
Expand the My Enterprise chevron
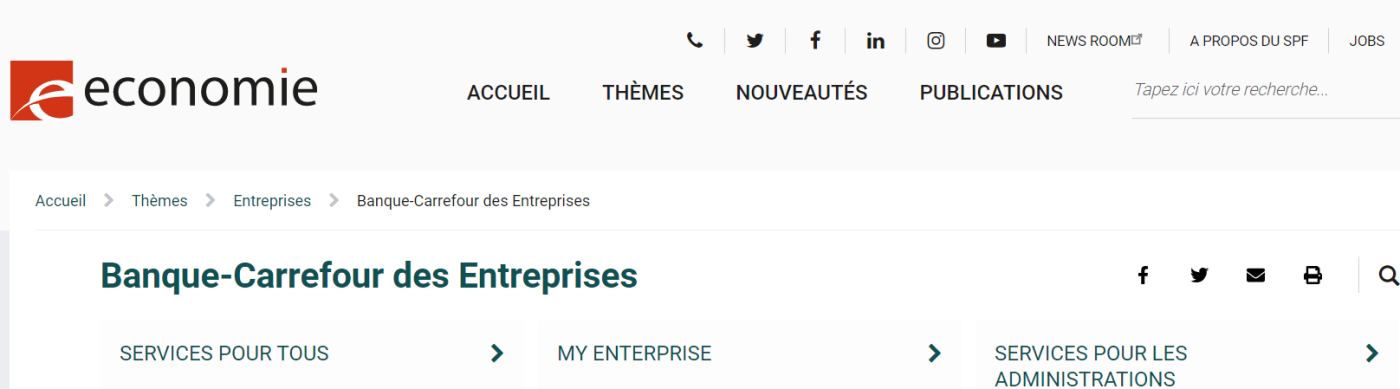click(x=935, y=353)
